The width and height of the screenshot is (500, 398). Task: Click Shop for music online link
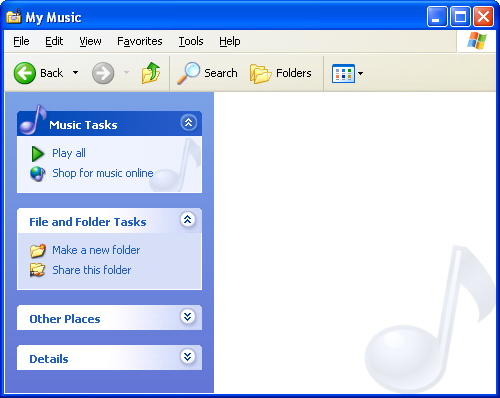[x=103, y=173]
